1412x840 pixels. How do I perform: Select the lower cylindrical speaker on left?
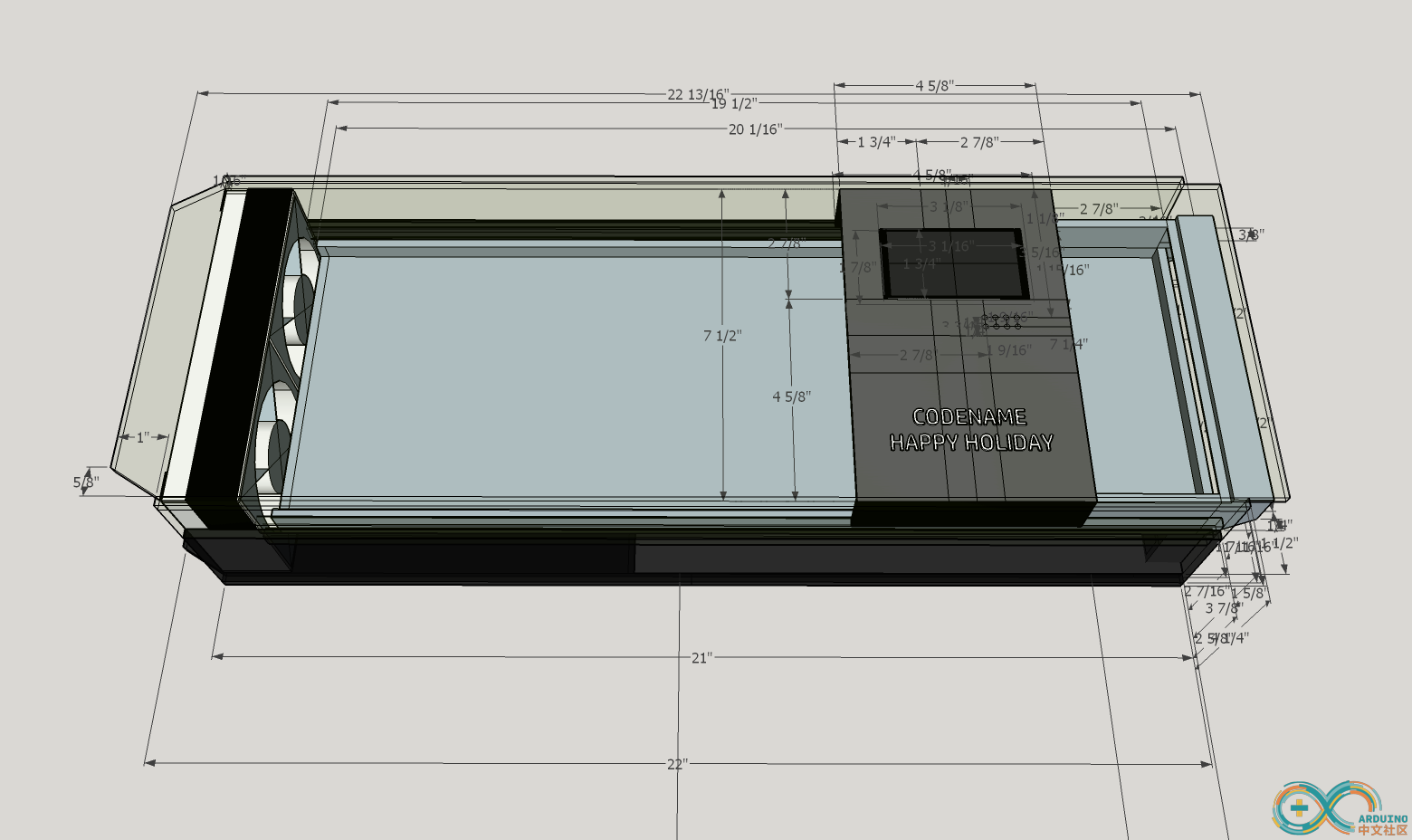pos(272,457)
